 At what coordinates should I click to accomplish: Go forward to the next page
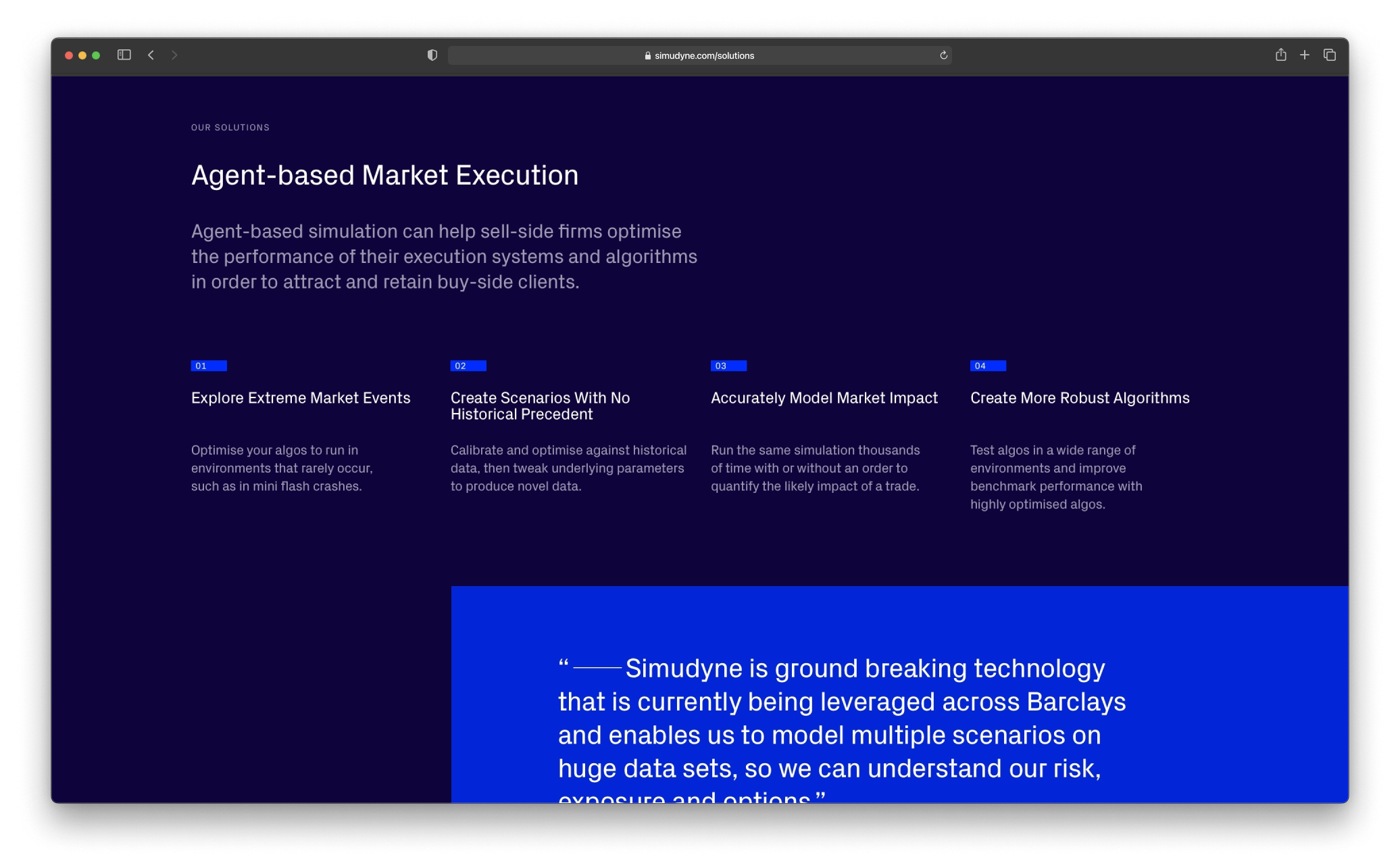[174, 55]
